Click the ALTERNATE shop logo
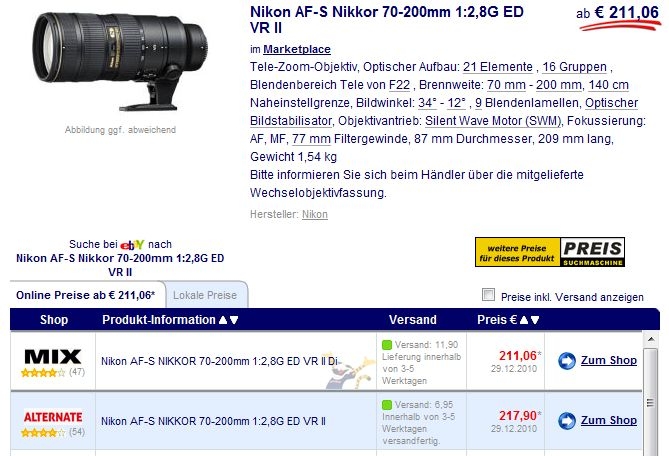This screenshot has width=669, height=456. click(x=53, y=417)
